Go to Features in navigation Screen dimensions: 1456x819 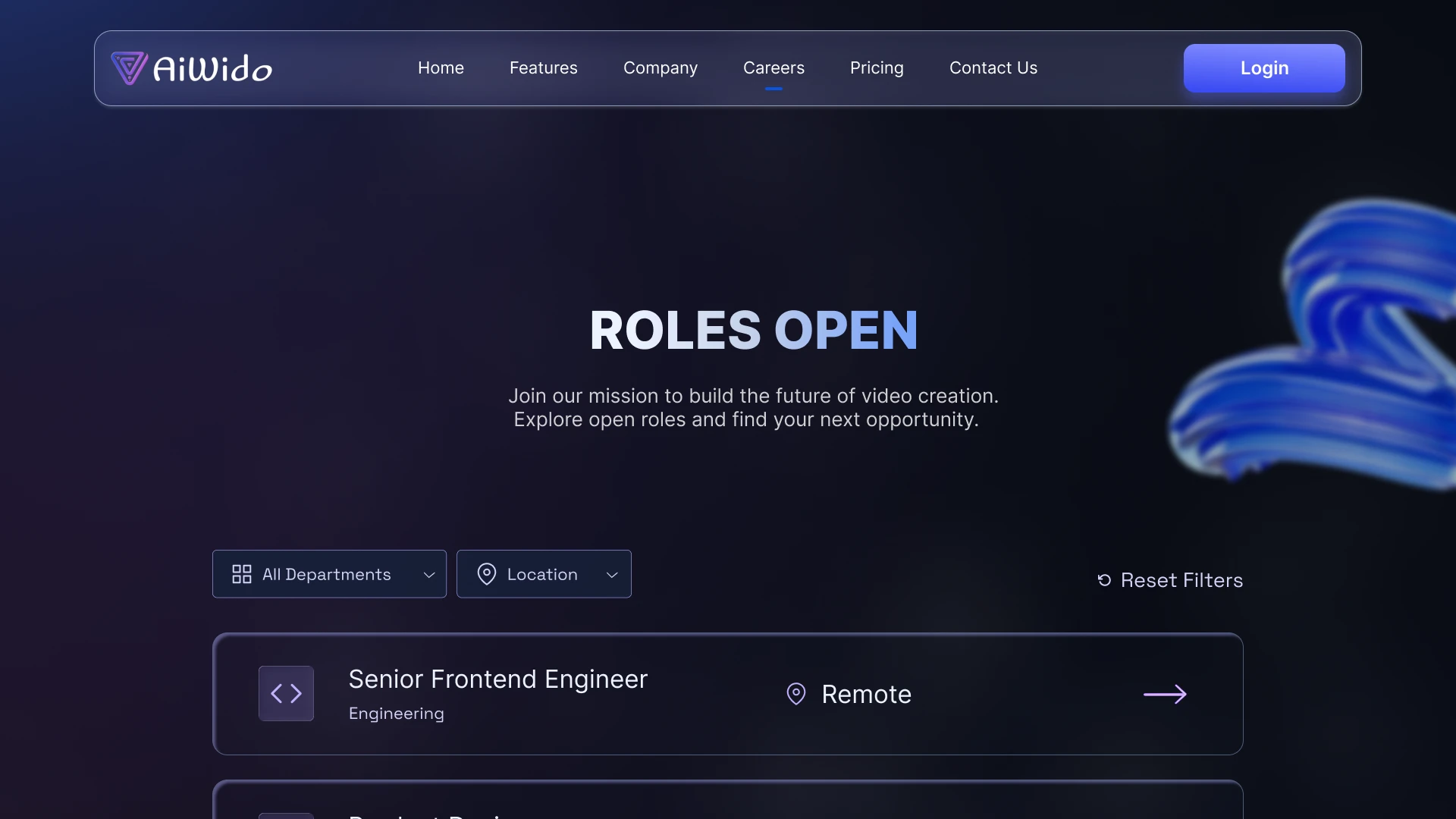544,68
